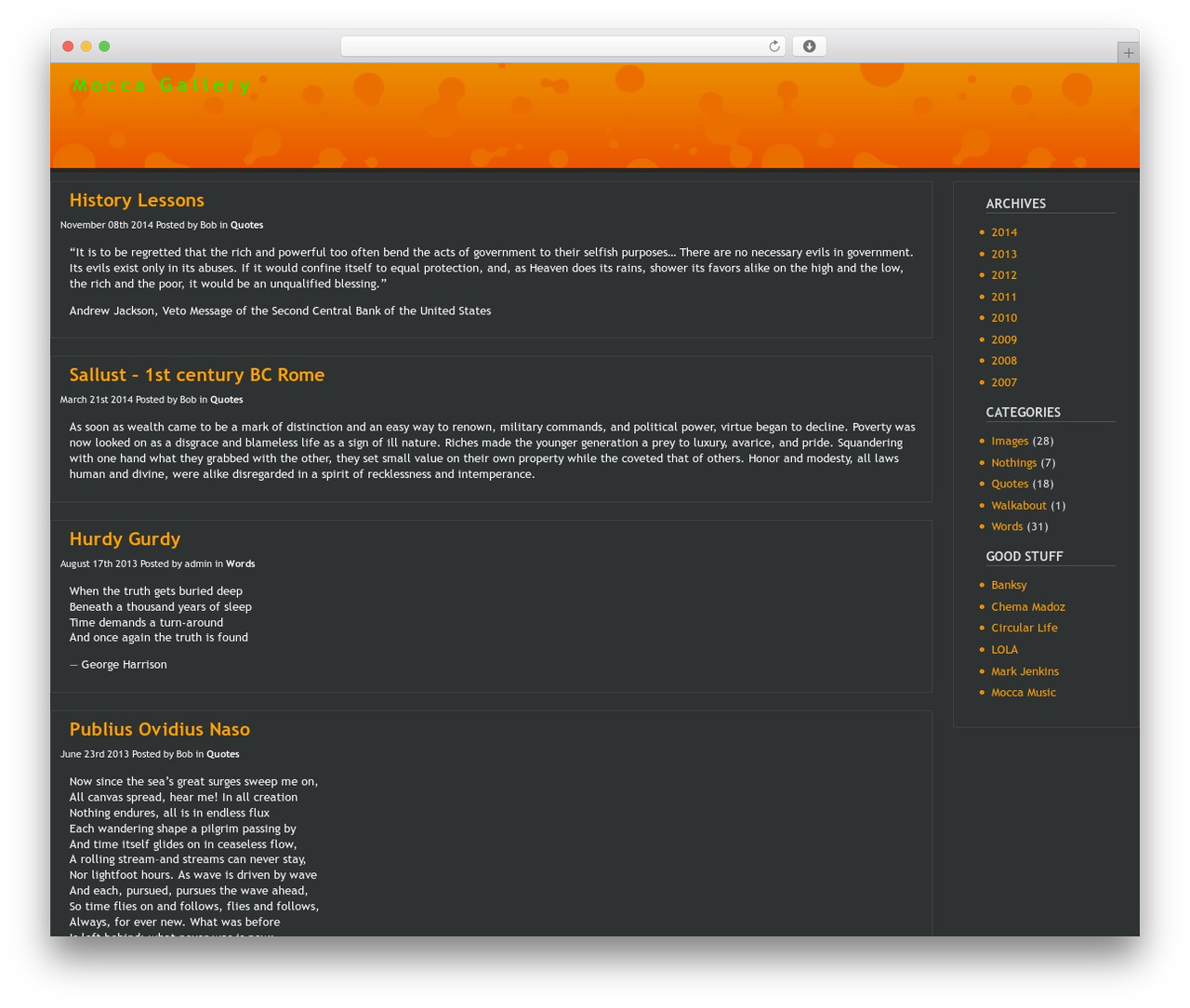The image size is (1190, 1008).
Task: Click the red close window button
Action: click(68, 46)
